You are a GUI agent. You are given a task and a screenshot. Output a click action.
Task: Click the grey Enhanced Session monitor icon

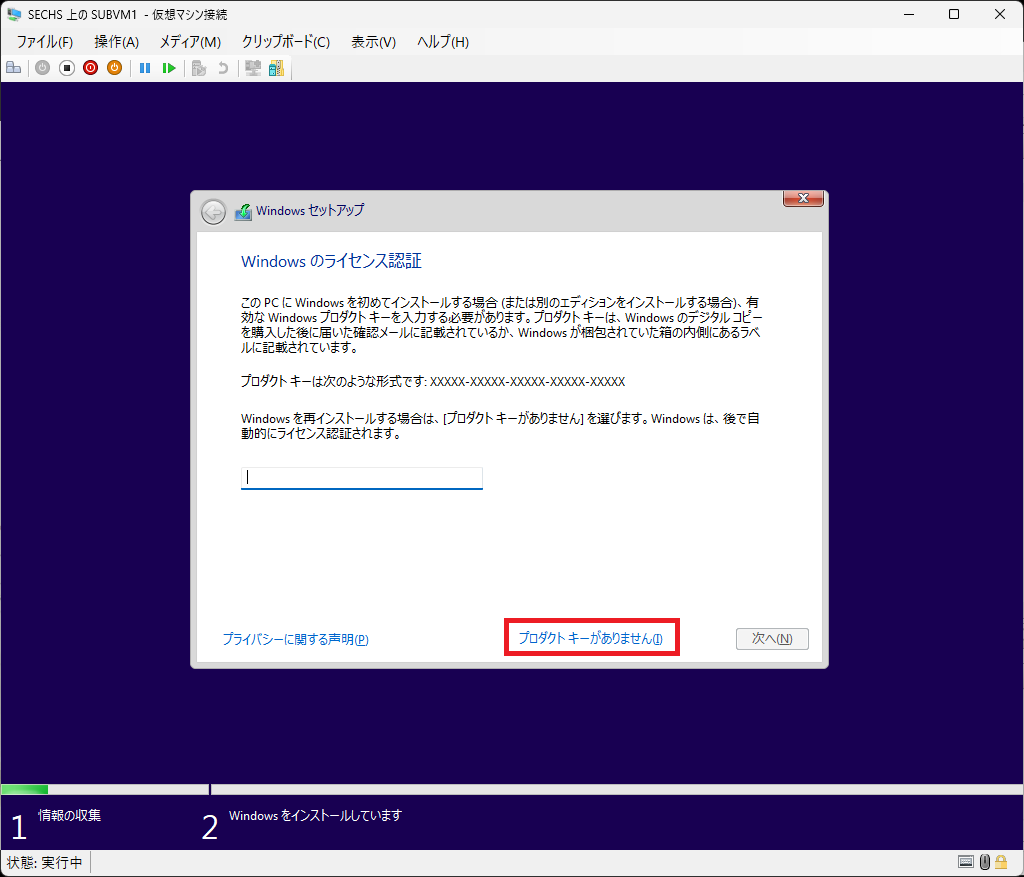pos(253,68)
